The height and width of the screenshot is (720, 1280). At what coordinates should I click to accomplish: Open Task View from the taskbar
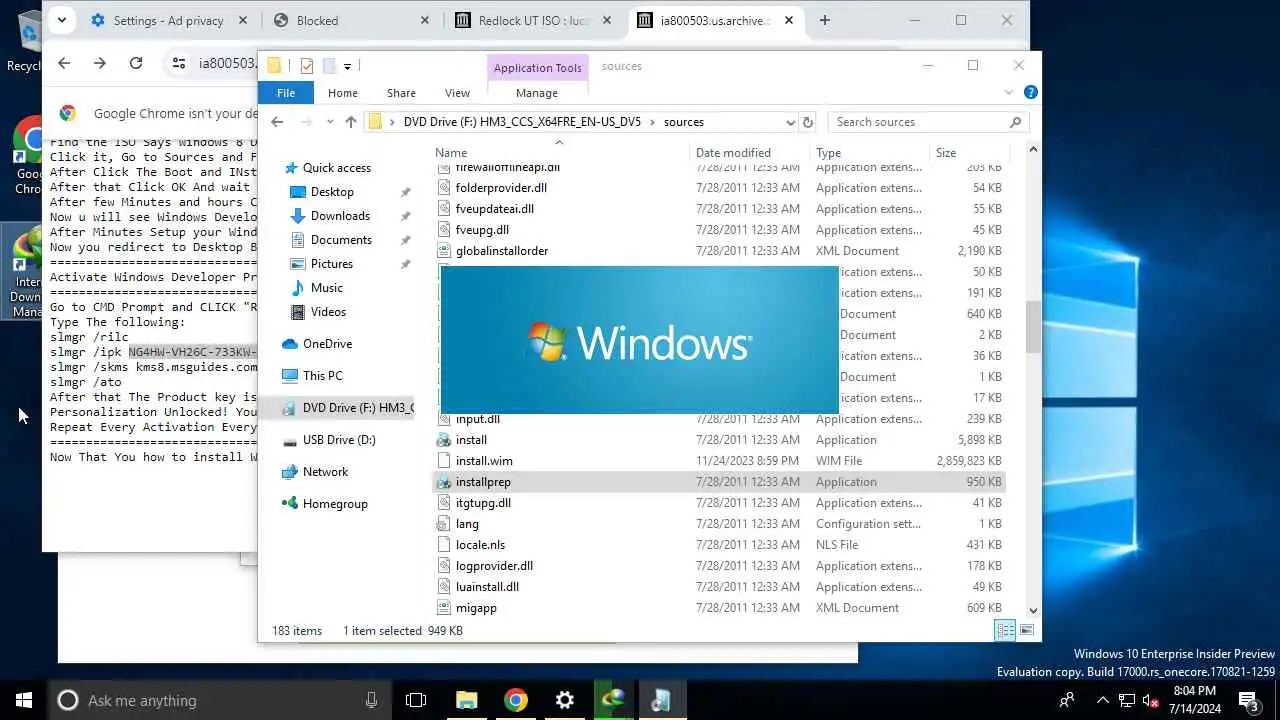pyautogui.click(x=416, y=700)
